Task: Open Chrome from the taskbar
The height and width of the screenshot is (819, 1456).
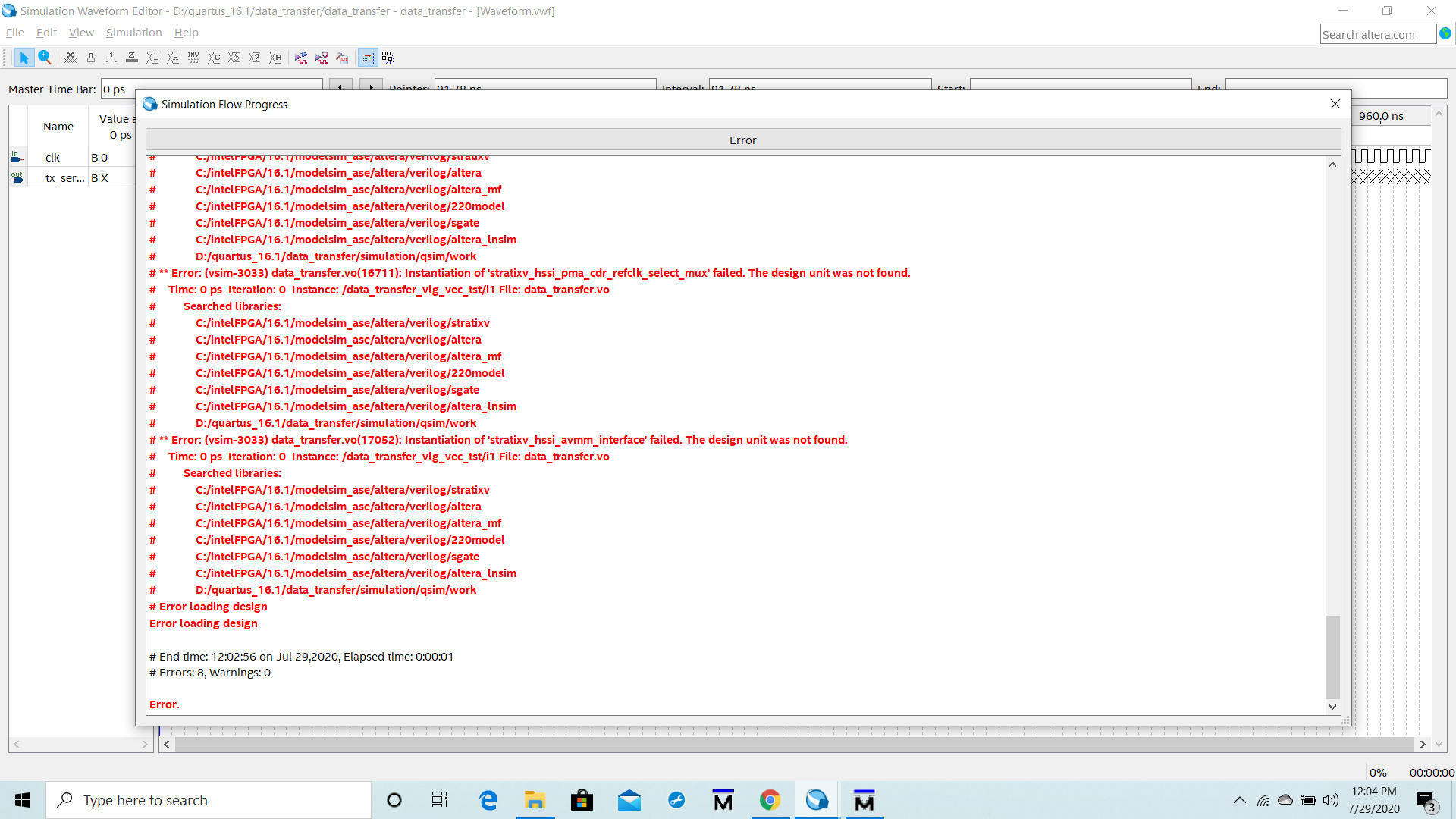Action: 770,800
